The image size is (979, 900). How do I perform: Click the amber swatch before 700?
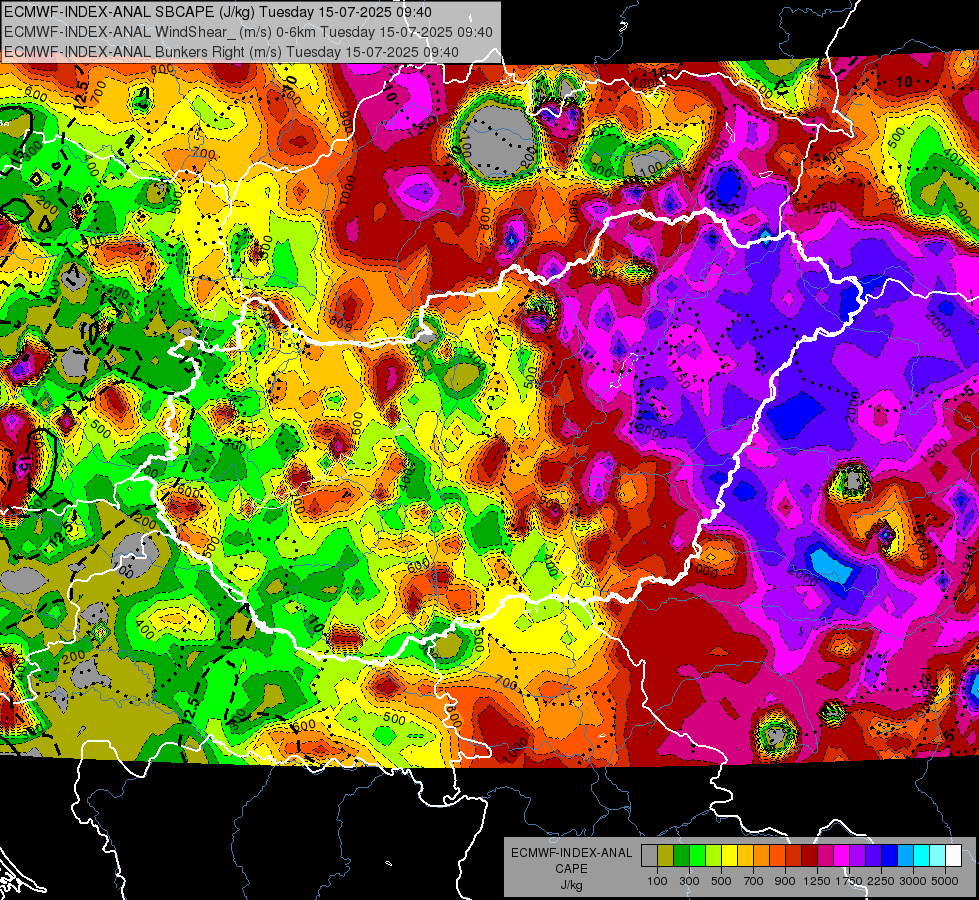coord(745,856)
